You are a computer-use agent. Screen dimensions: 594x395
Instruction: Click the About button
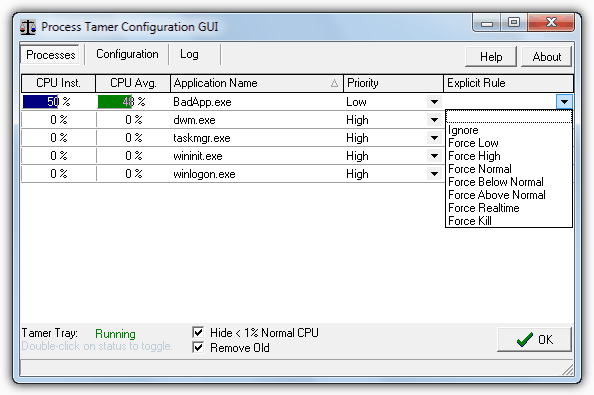pos(546,57)
